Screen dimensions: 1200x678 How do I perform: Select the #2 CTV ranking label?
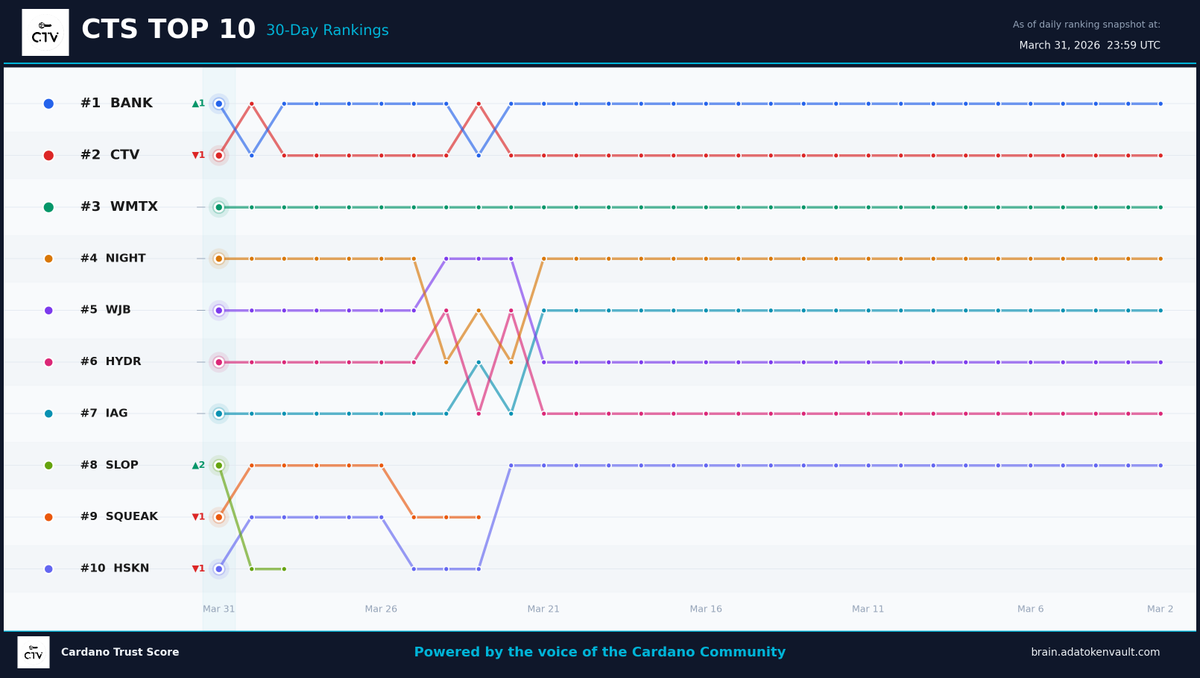tap(110, 155)
